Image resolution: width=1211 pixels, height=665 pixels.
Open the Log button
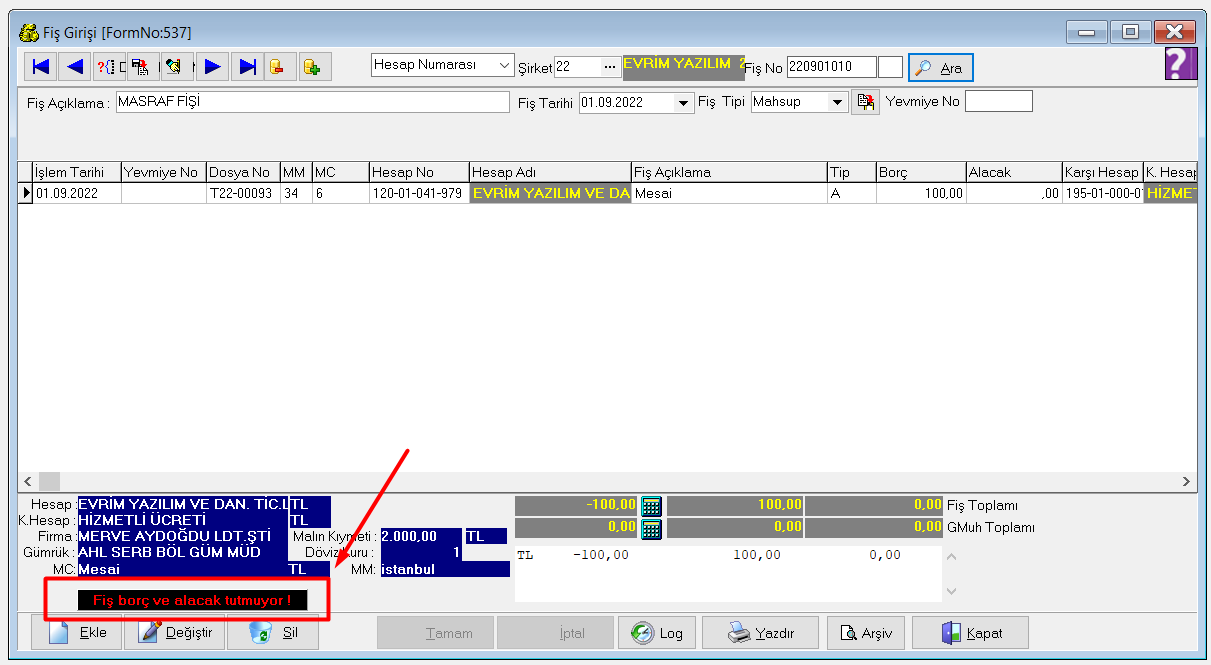pyautogui.click(x=657, y=633)
